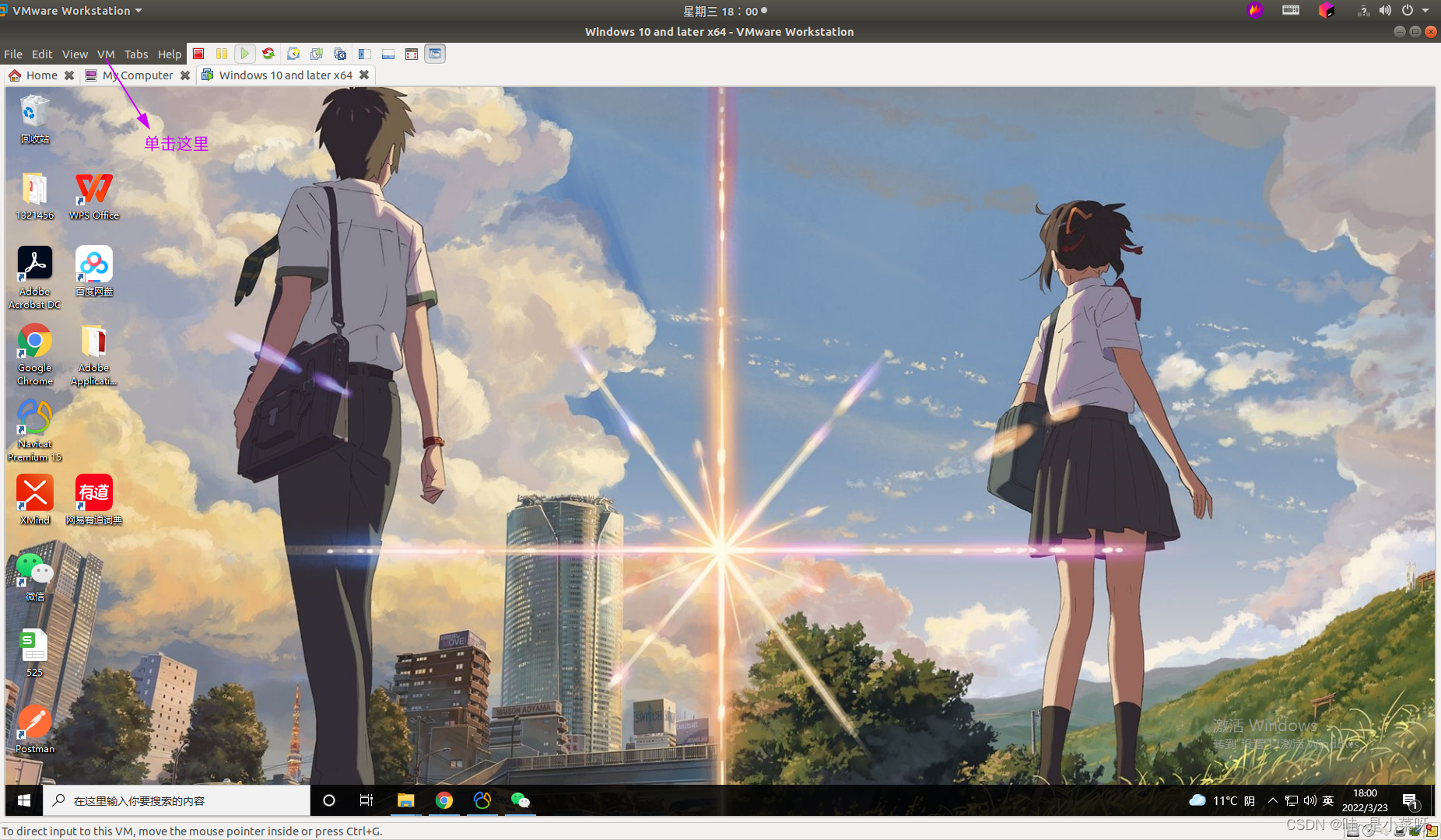Select the Postman desktop icon
The height and width of the screenshot is (840, 1441).
34,729
